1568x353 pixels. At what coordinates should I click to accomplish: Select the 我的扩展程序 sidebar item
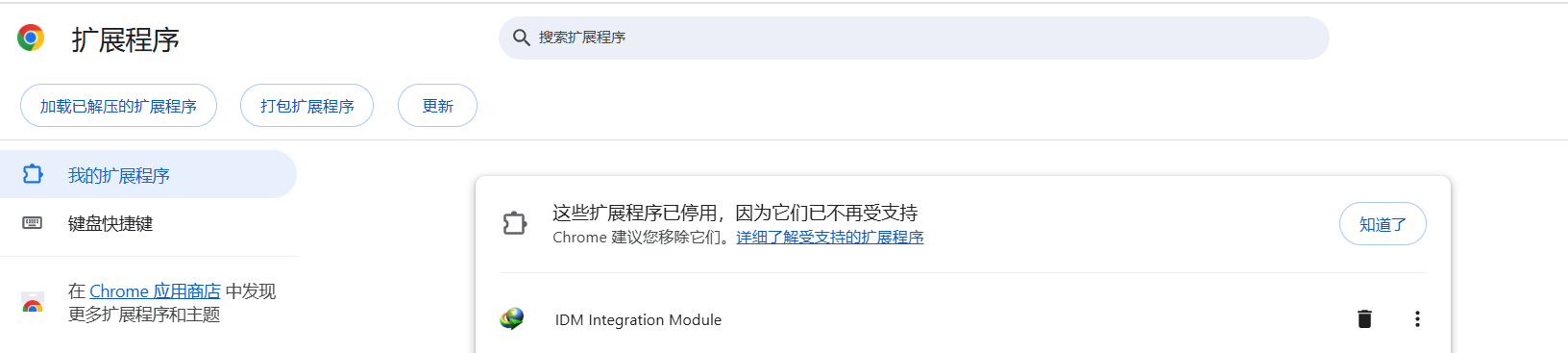click(148, 174)
